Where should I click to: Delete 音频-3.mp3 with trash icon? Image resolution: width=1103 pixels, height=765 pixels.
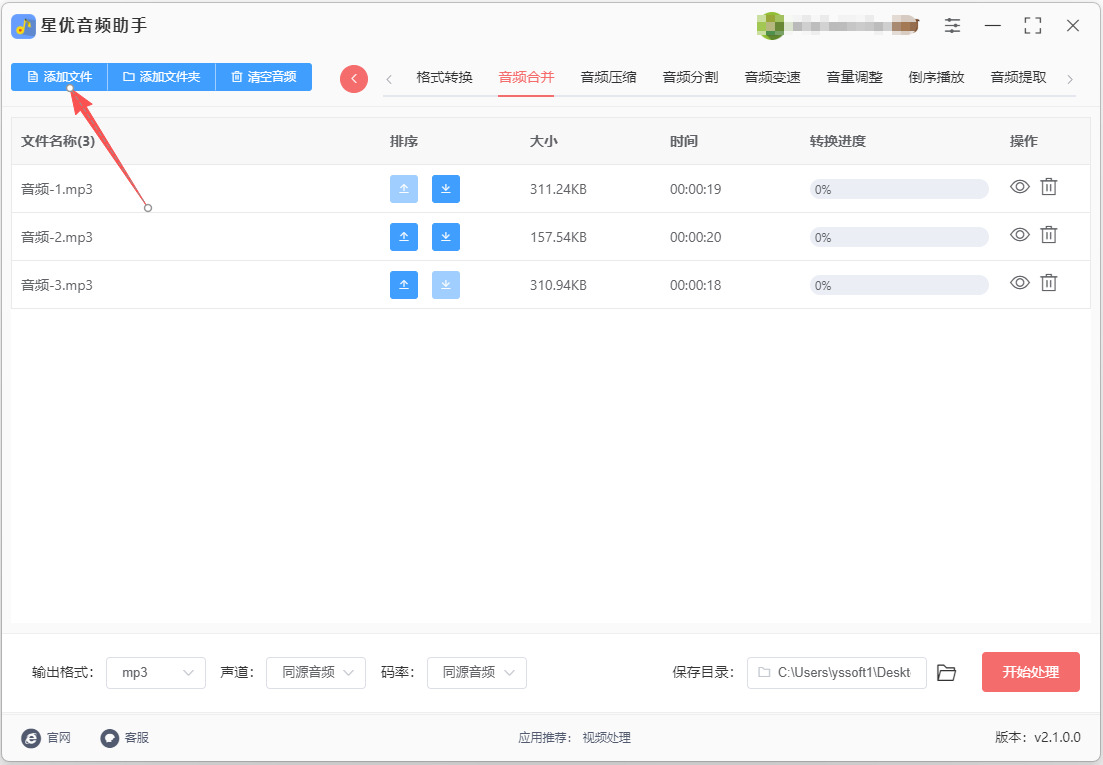[1049, 283]
